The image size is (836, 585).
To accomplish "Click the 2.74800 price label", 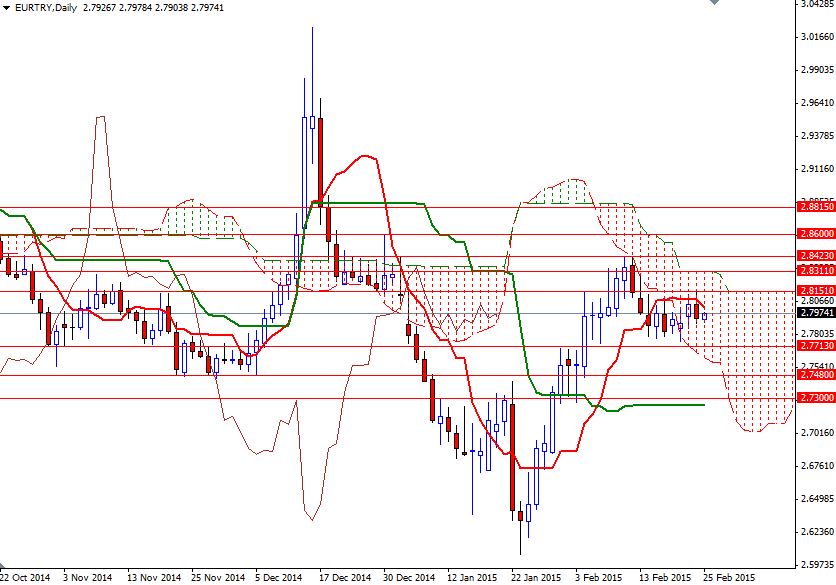I will pyautogui.click(x=813, y=375).
